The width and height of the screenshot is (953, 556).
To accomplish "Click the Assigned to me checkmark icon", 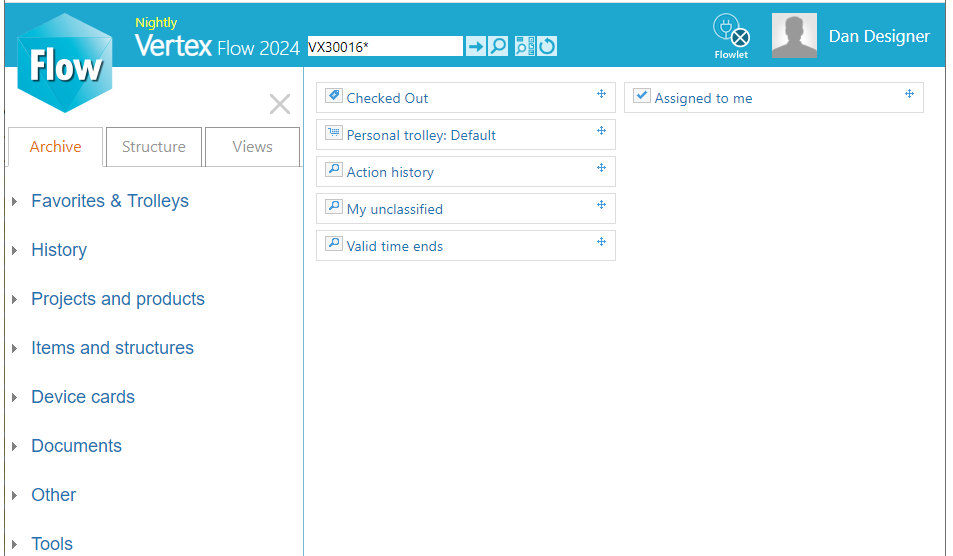I will (x=642, y=96).
